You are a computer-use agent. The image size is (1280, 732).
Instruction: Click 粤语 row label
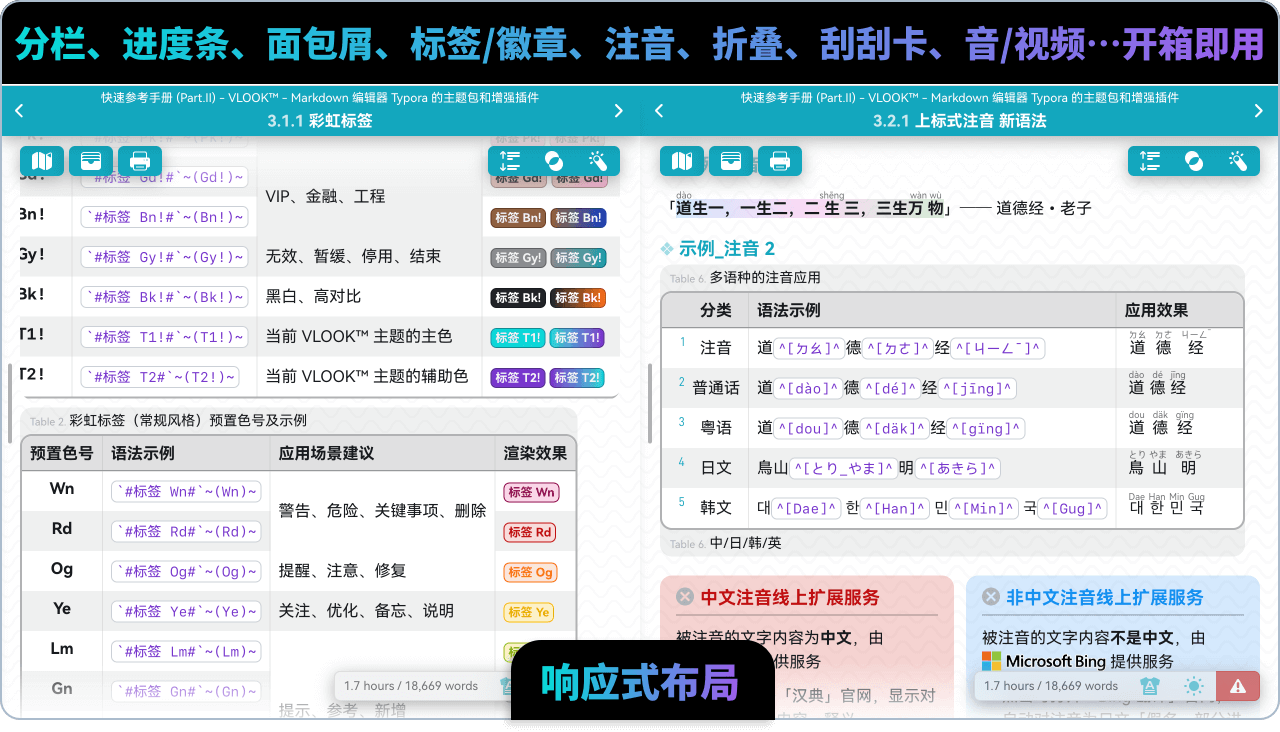[716, 428]
